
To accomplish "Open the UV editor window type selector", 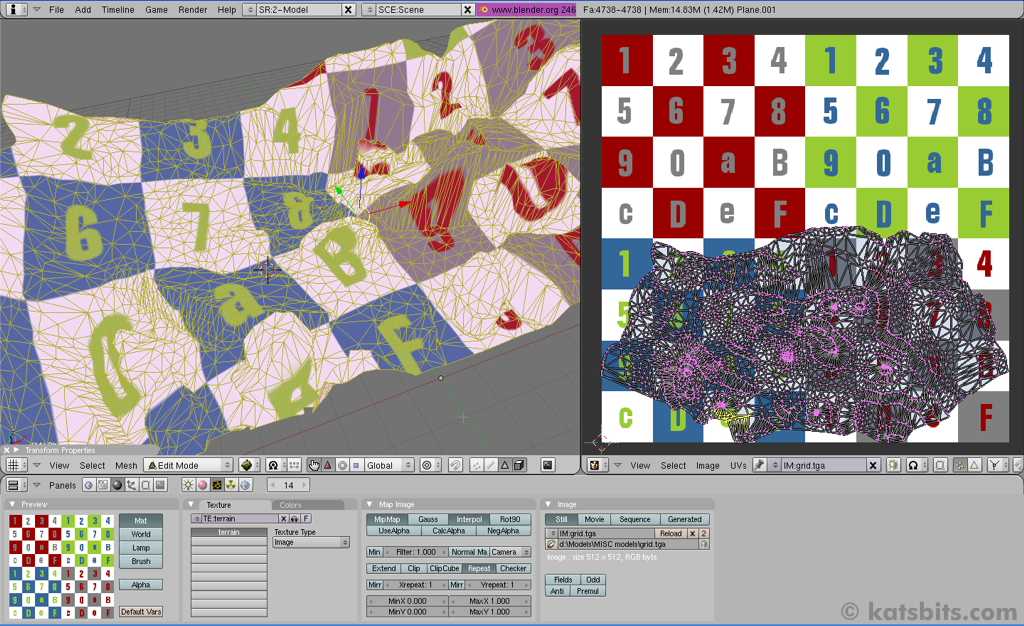I will click(598, 465).
